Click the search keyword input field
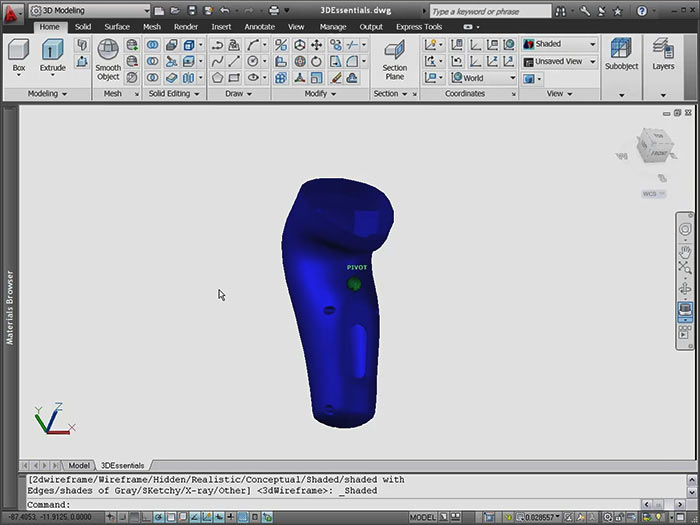700x525 pixels. 490,11
